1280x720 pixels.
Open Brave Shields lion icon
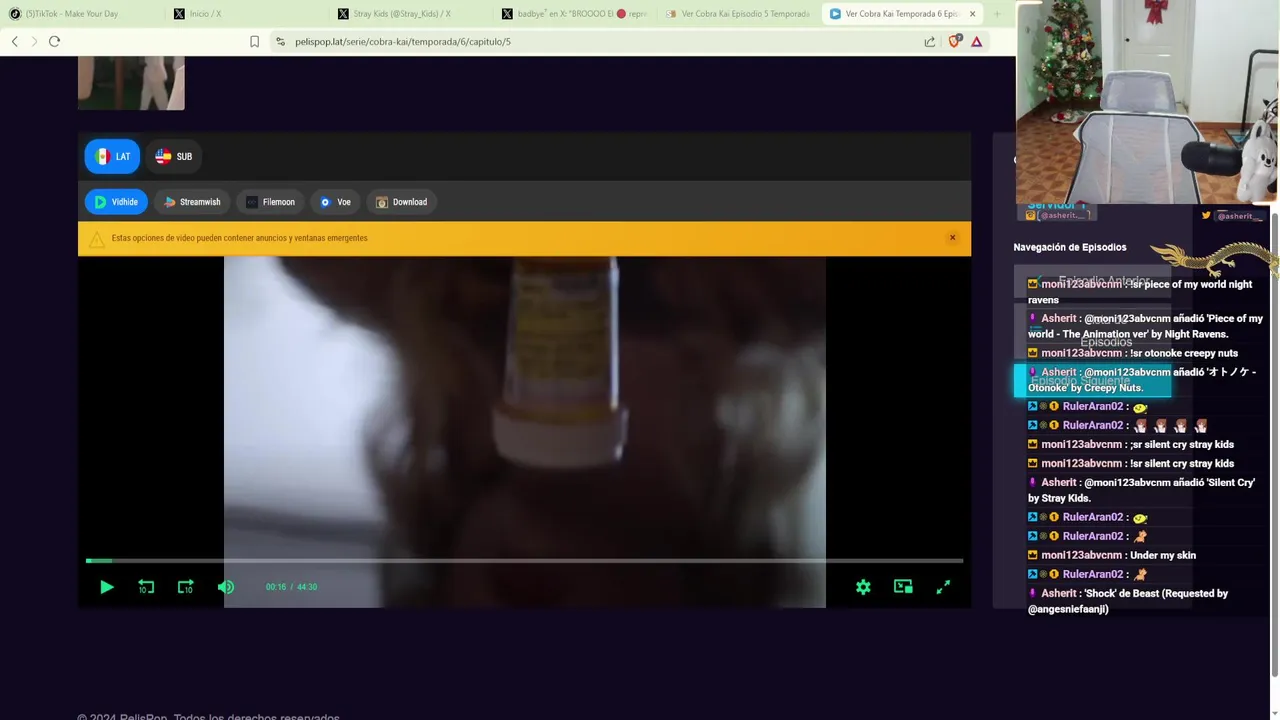click(954, 41)
